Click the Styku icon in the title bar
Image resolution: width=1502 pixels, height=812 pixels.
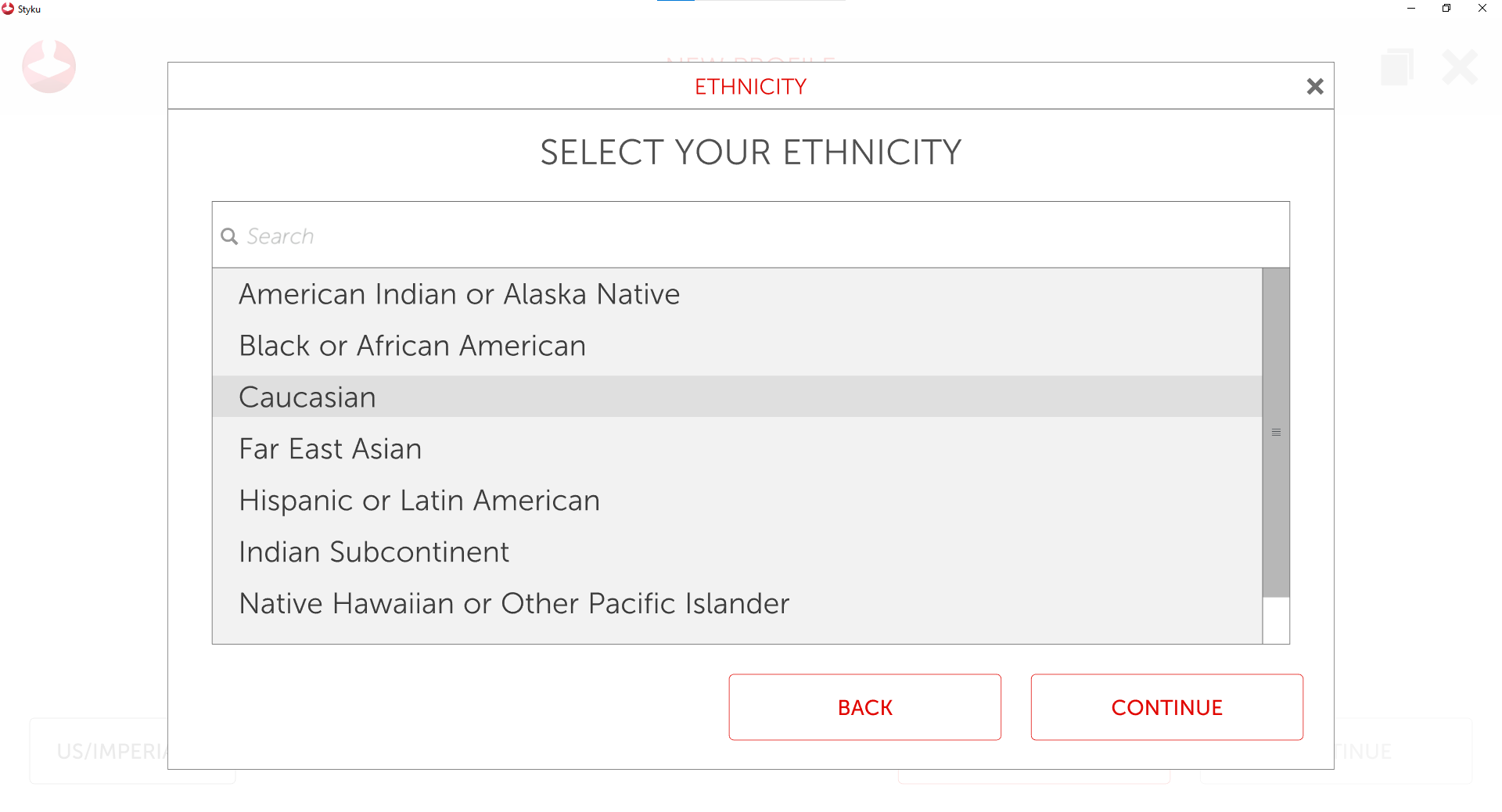click(8, 9)
